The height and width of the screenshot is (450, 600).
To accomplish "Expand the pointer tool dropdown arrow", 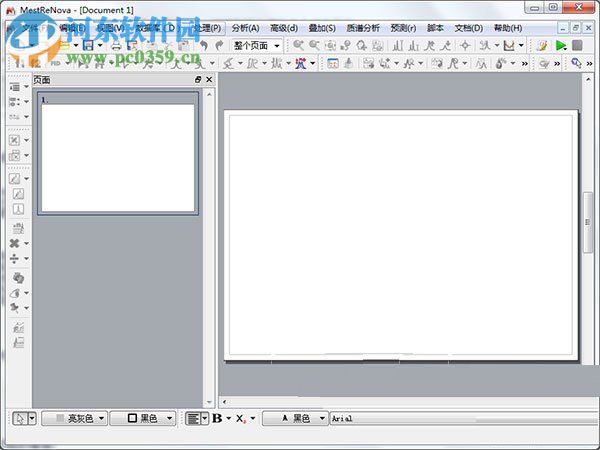I will [x=33, y=418].
